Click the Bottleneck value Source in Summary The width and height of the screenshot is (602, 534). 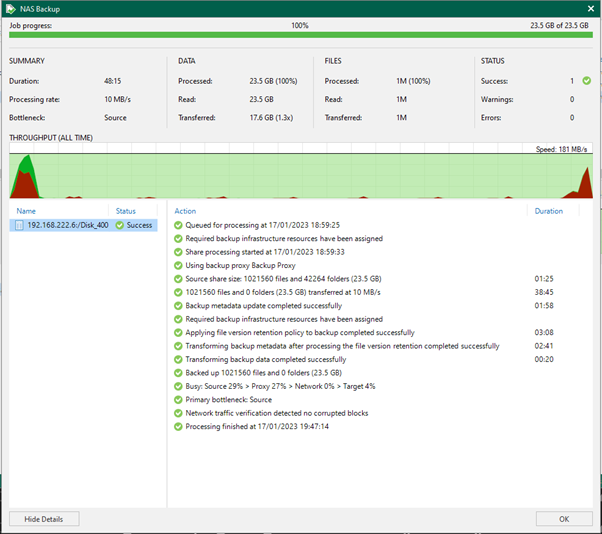pos(115,117)
